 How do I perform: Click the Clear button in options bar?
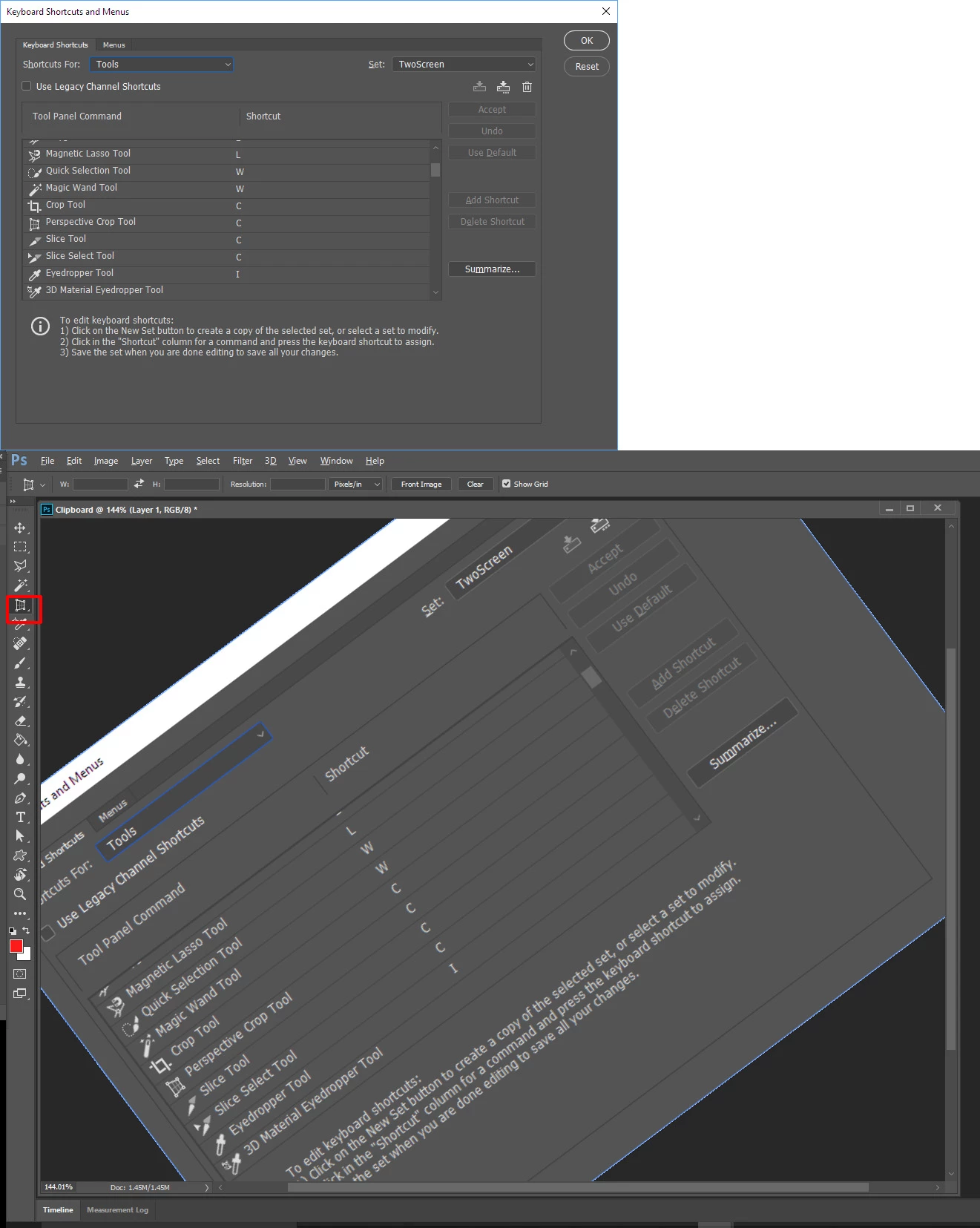click(476, 485)
